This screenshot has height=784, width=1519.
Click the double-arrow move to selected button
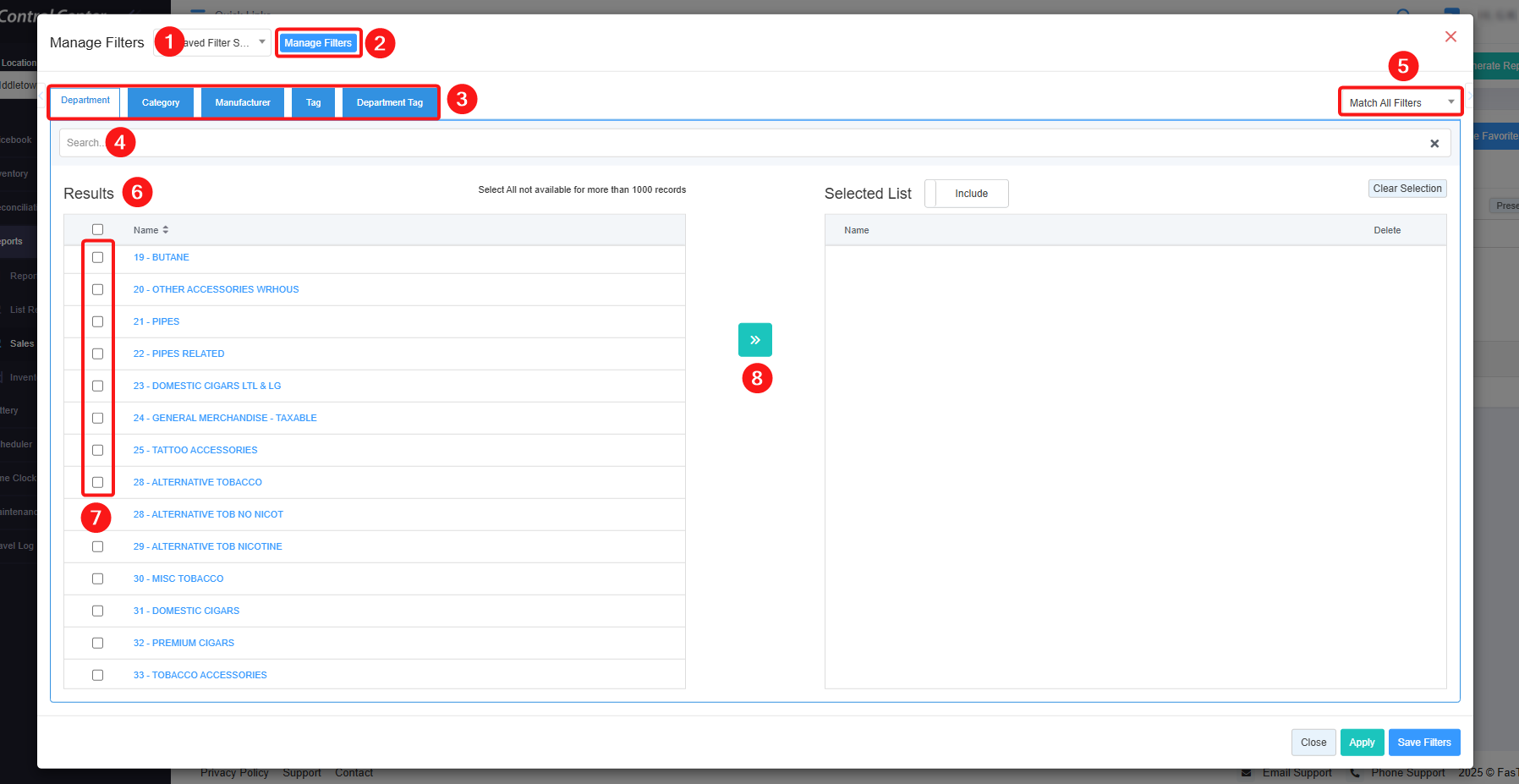click(x=754, y=340)
